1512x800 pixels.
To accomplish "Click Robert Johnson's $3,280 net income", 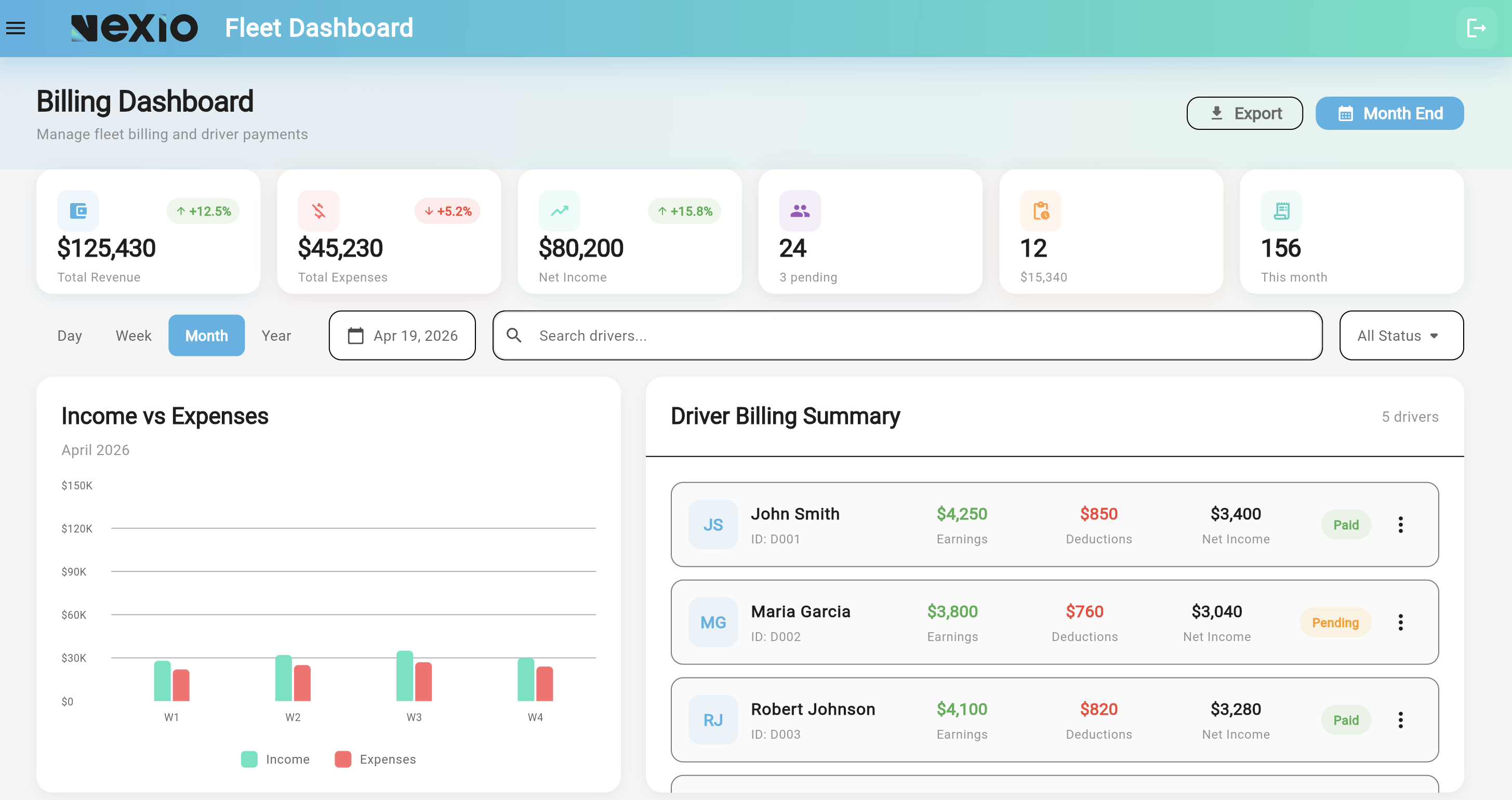I will click(x=1236, y=710).
